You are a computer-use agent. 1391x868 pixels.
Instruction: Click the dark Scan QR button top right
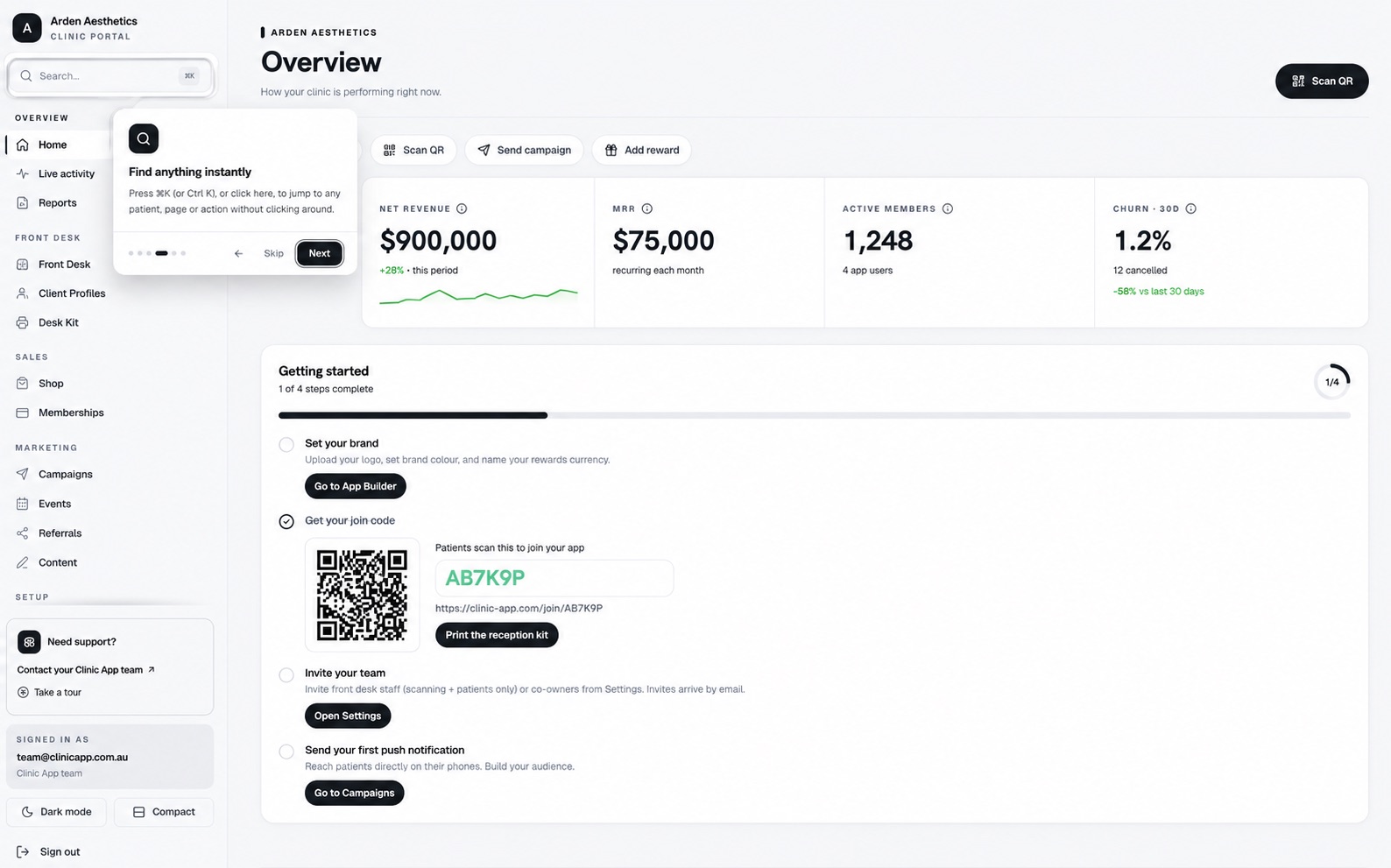tap(1322, 81)
